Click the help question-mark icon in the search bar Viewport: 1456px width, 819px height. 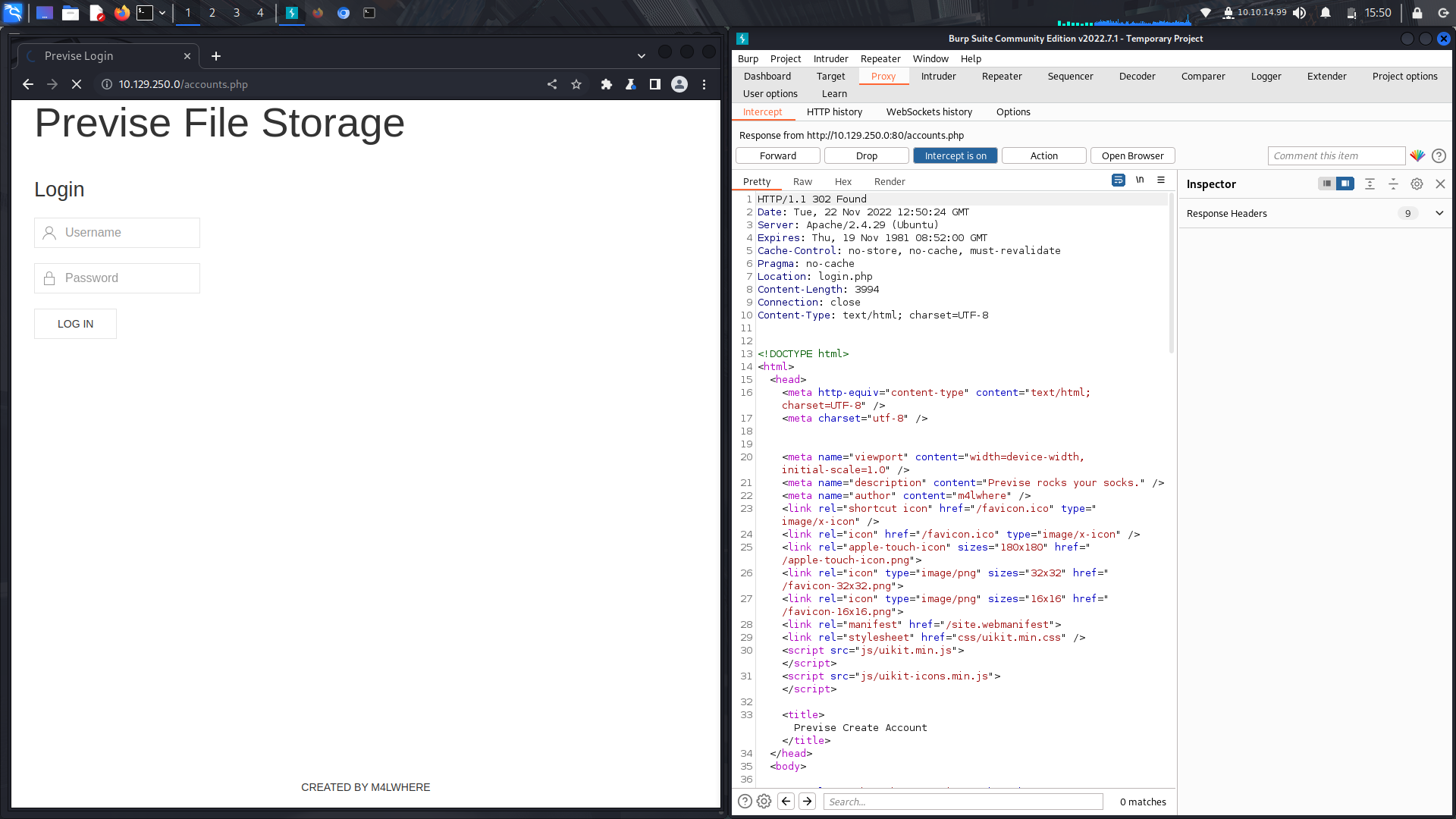click(x=745, y=801)
